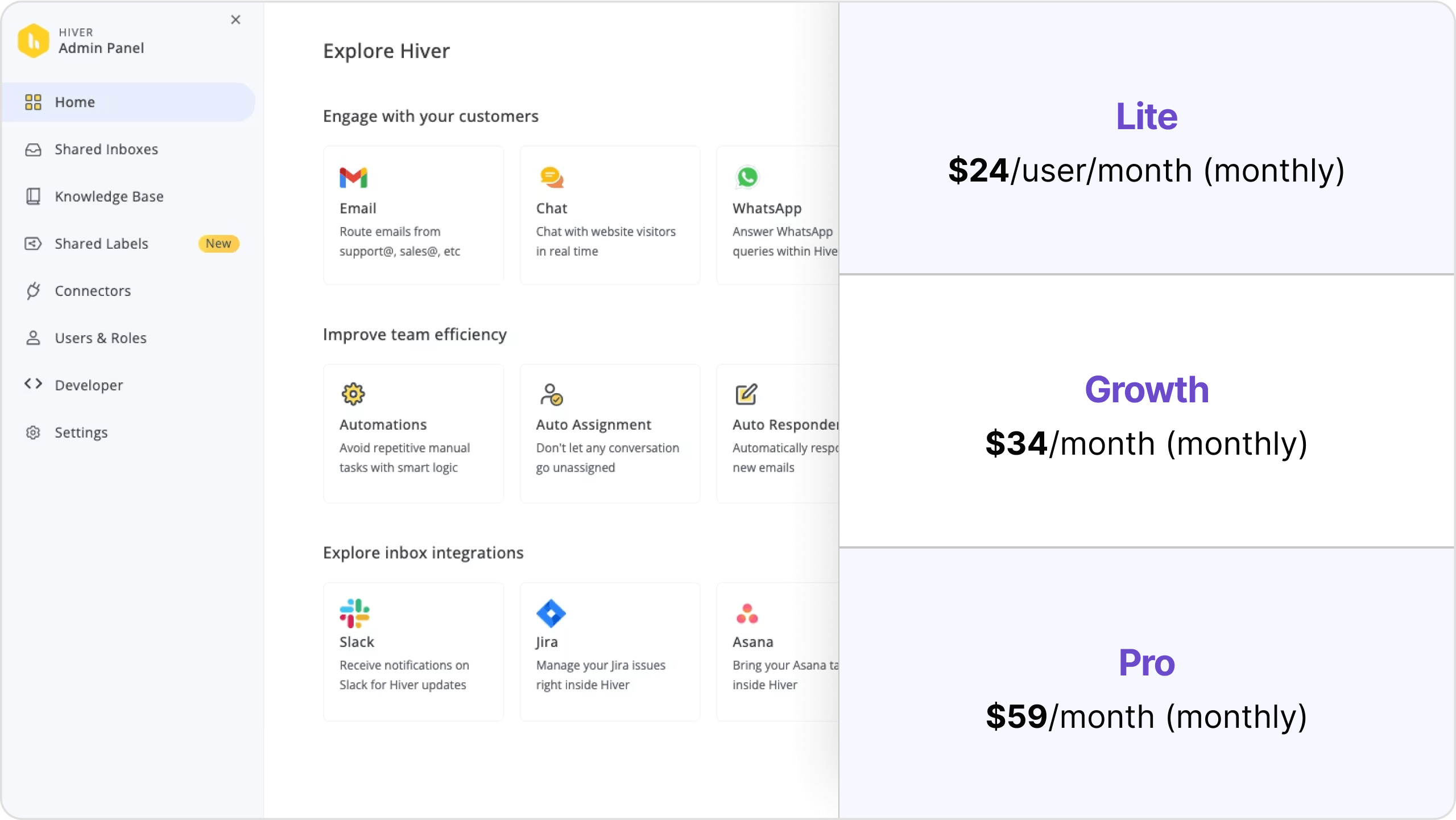Open the Settings panel
The width and height of the screenshot is (1456, 820).
pyautogui.click(x=81, y=432)
